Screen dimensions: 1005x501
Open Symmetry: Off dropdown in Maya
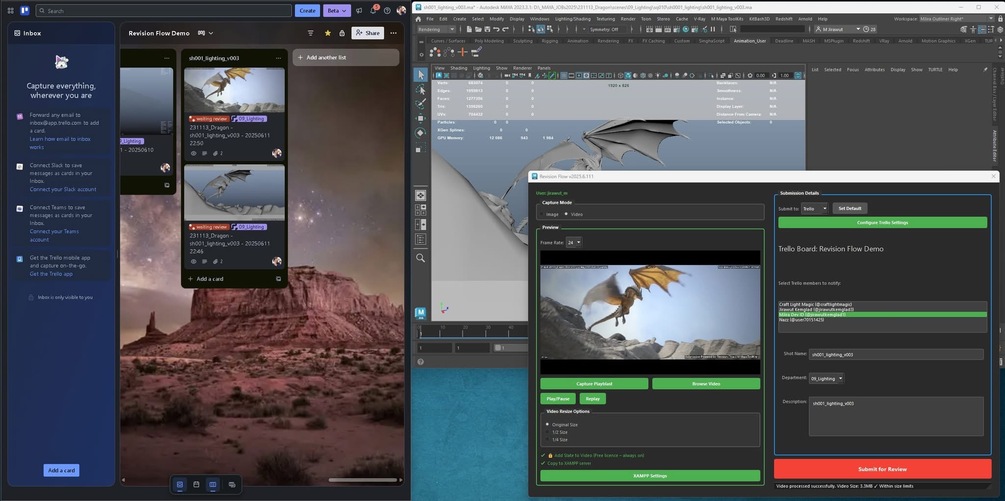point(604,29)
